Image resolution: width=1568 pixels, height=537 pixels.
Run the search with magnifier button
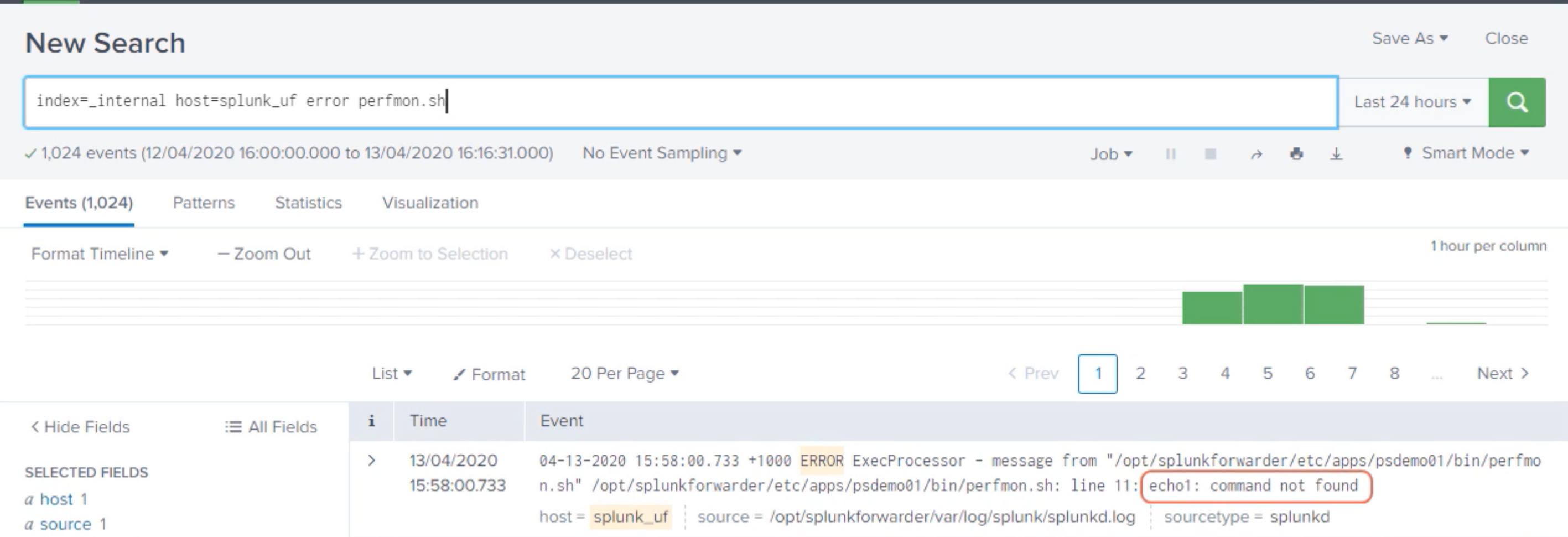(x=1516, y=102)
